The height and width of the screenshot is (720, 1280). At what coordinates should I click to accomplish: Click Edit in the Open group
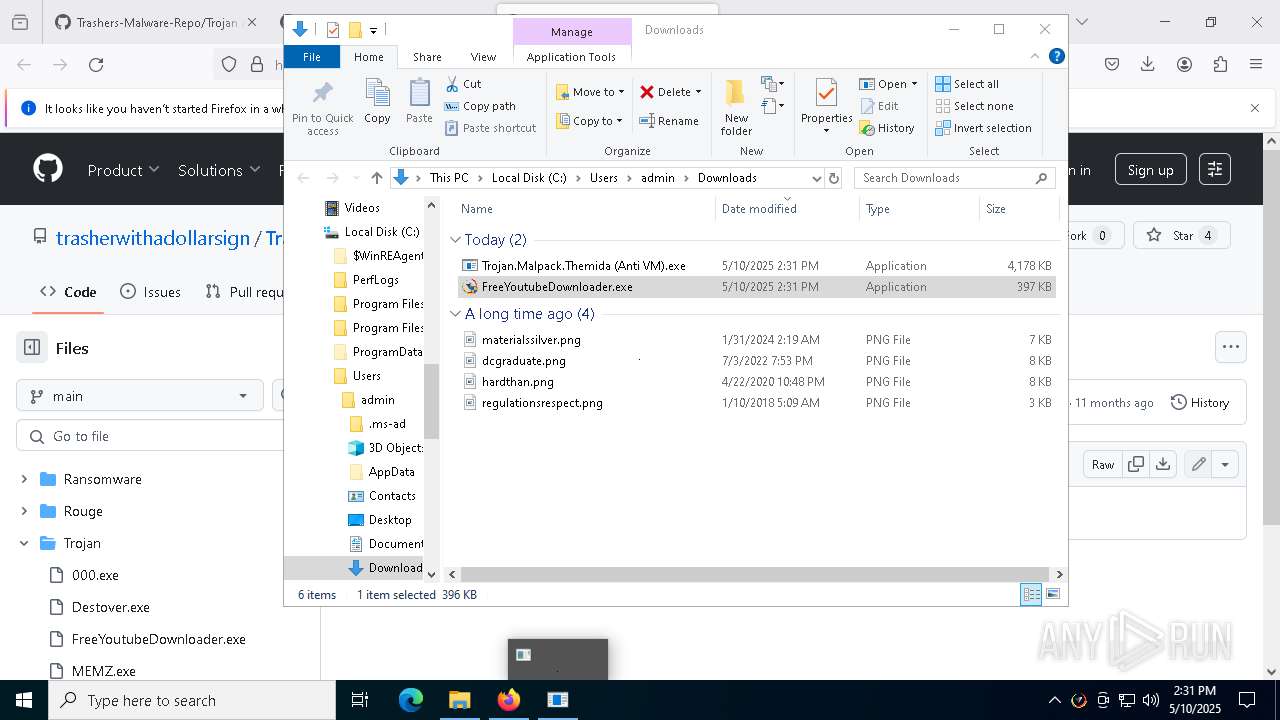pyautogui.click(x=878, y=106)
